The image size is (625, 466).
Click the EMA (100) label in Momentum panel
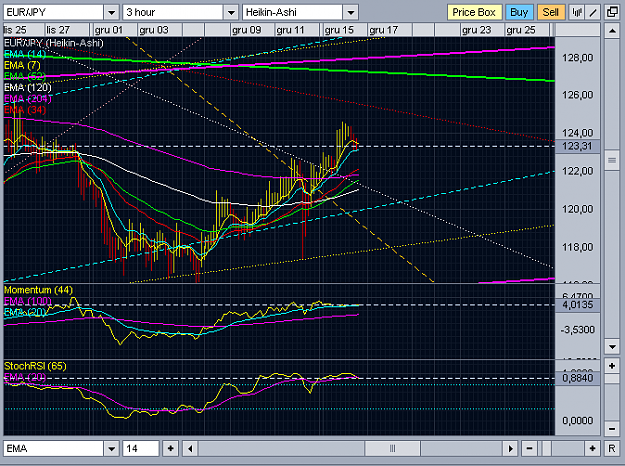point(28,301)
